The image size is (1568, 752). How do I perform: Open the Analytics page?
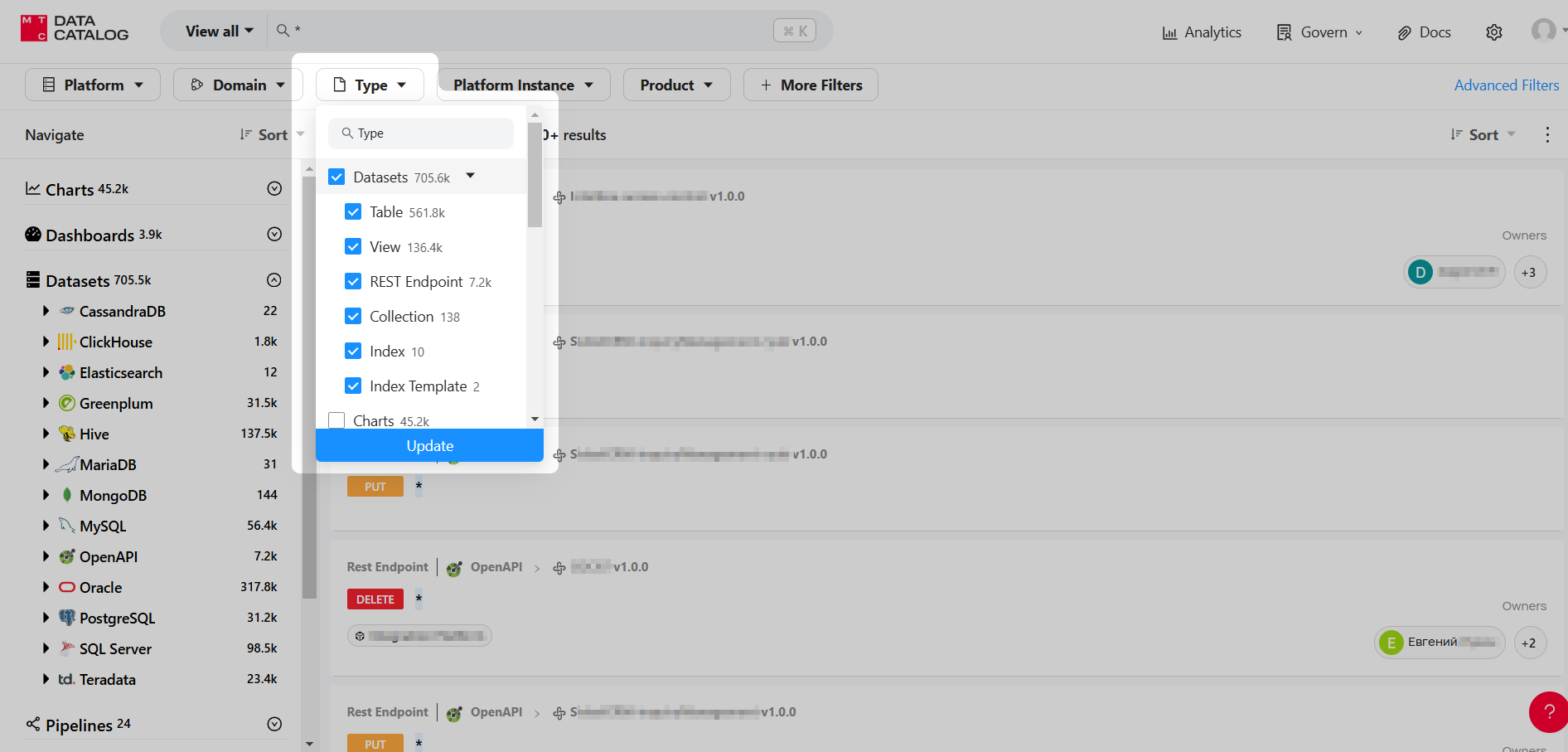[x=1202, y=32]
